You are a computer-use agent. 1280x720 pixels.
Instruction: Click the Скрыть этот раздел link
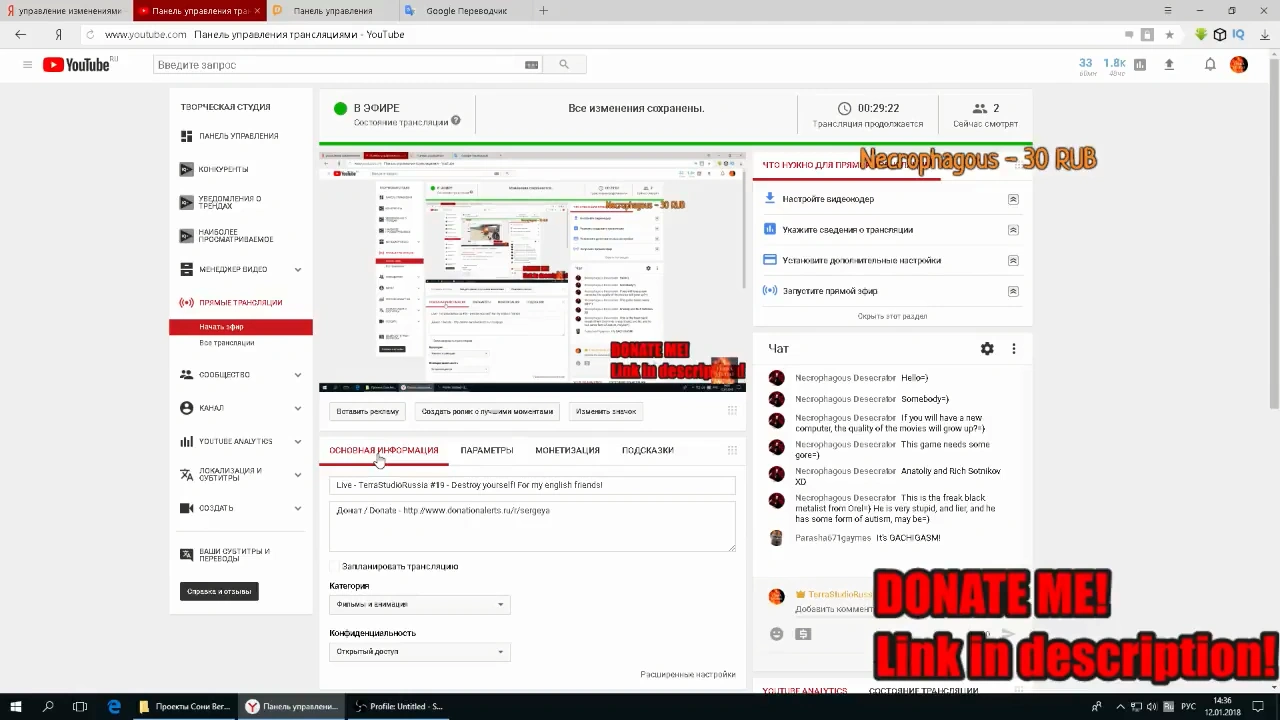pos(892,316)
